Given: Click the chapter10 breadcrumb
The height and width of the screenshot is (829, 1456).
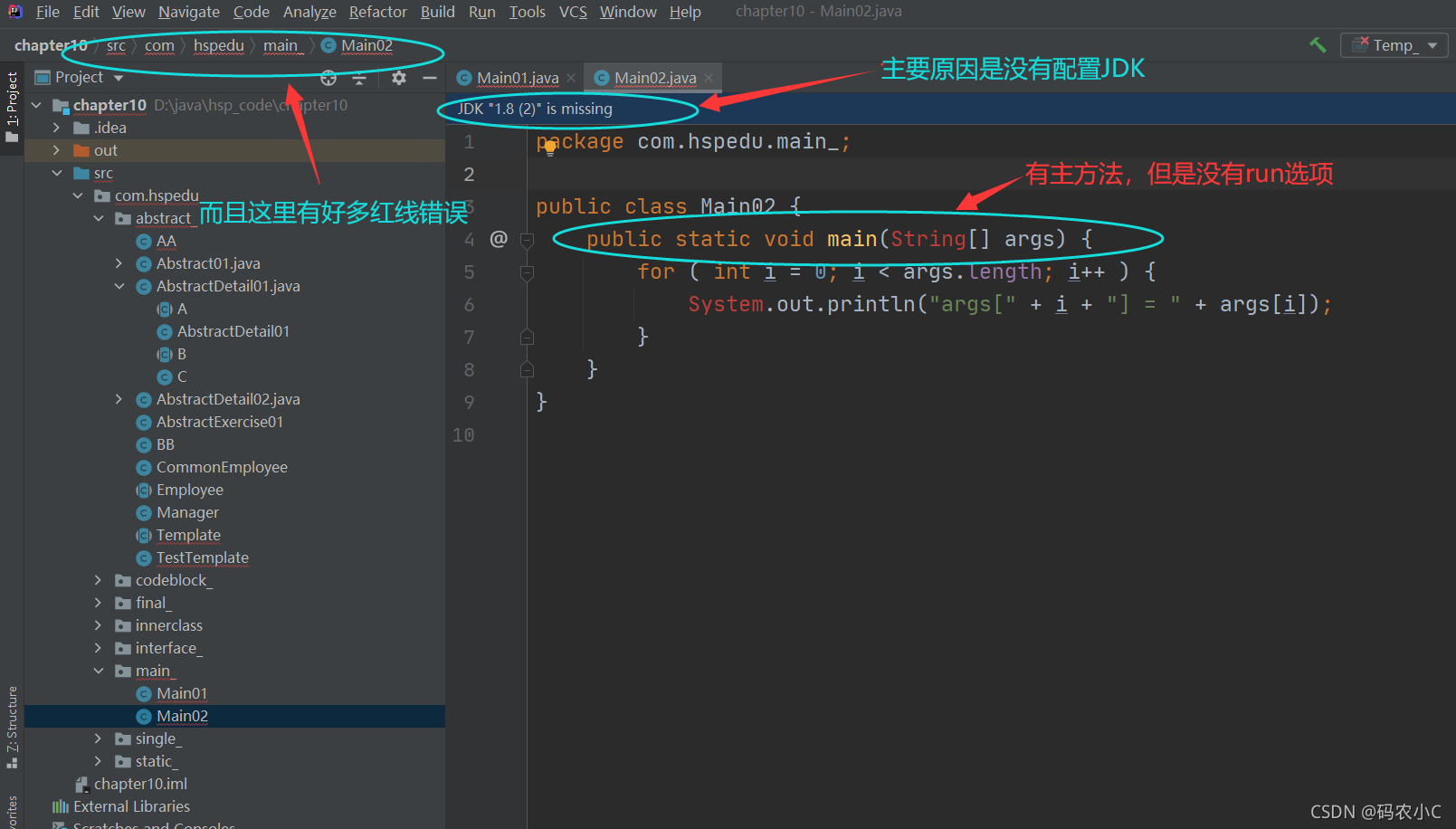Looking at the screenshot, I should pos(51,45).
